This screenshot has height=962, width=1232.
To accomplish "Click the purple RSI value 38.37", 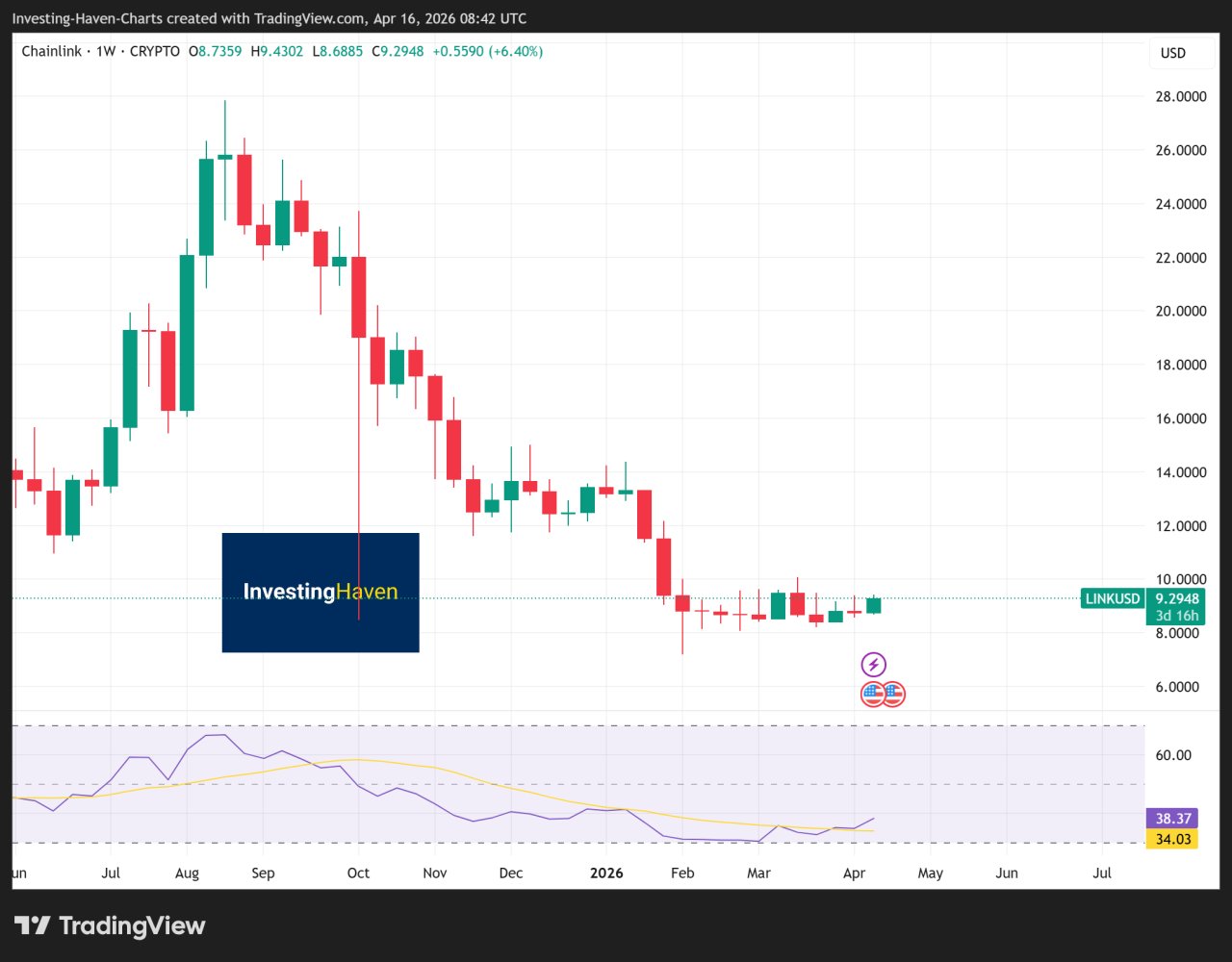I will coord(1174,818).
